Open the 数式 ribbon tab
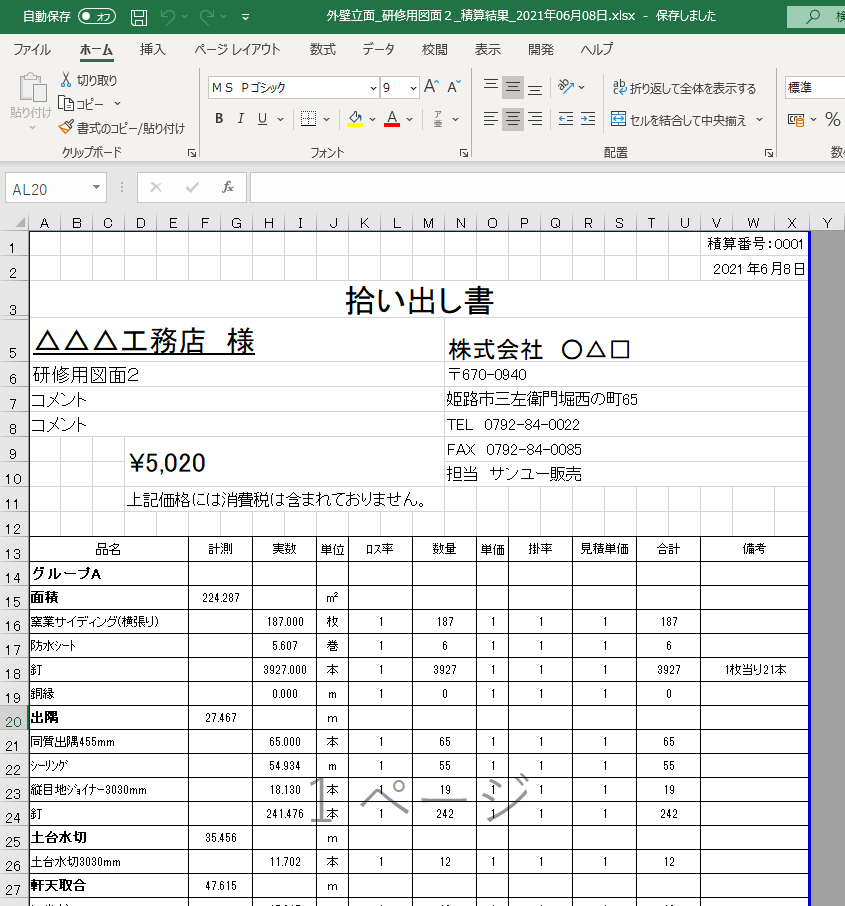 (323, 50)
